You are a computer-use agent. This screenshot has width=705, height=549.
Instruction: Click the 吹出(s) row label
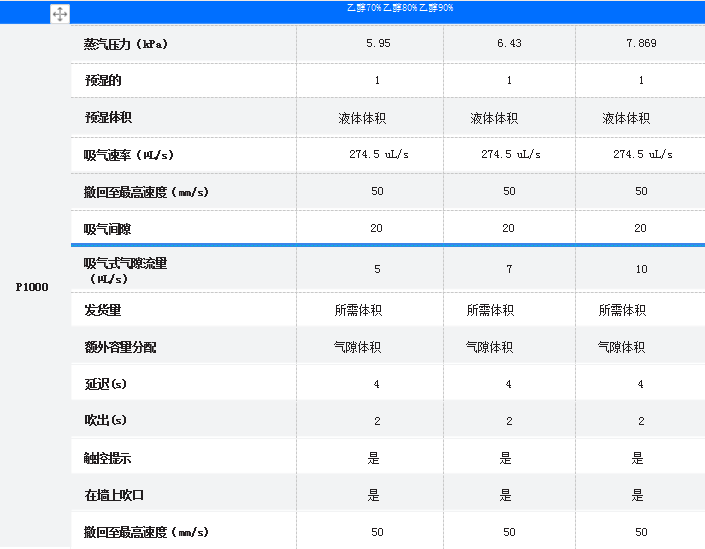coord(106,420)
